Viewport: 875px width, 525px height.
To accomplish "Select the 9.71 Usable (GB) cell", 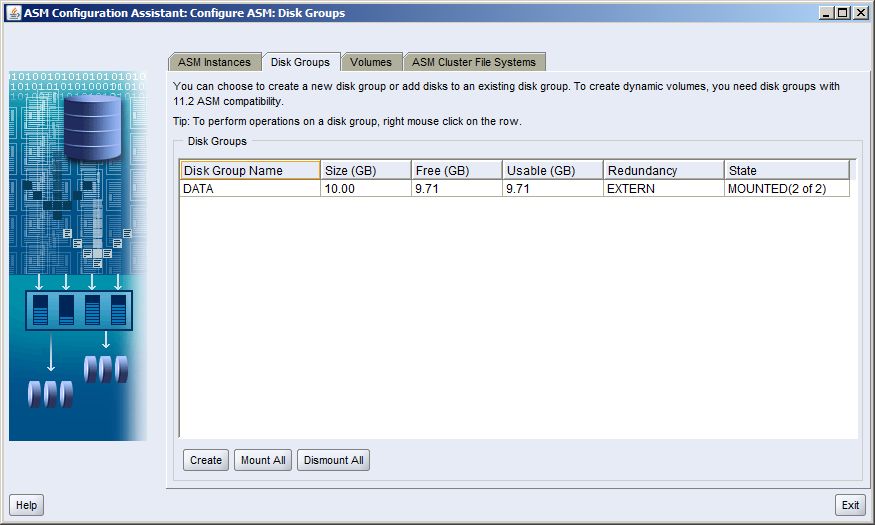I will click(553, 189).
